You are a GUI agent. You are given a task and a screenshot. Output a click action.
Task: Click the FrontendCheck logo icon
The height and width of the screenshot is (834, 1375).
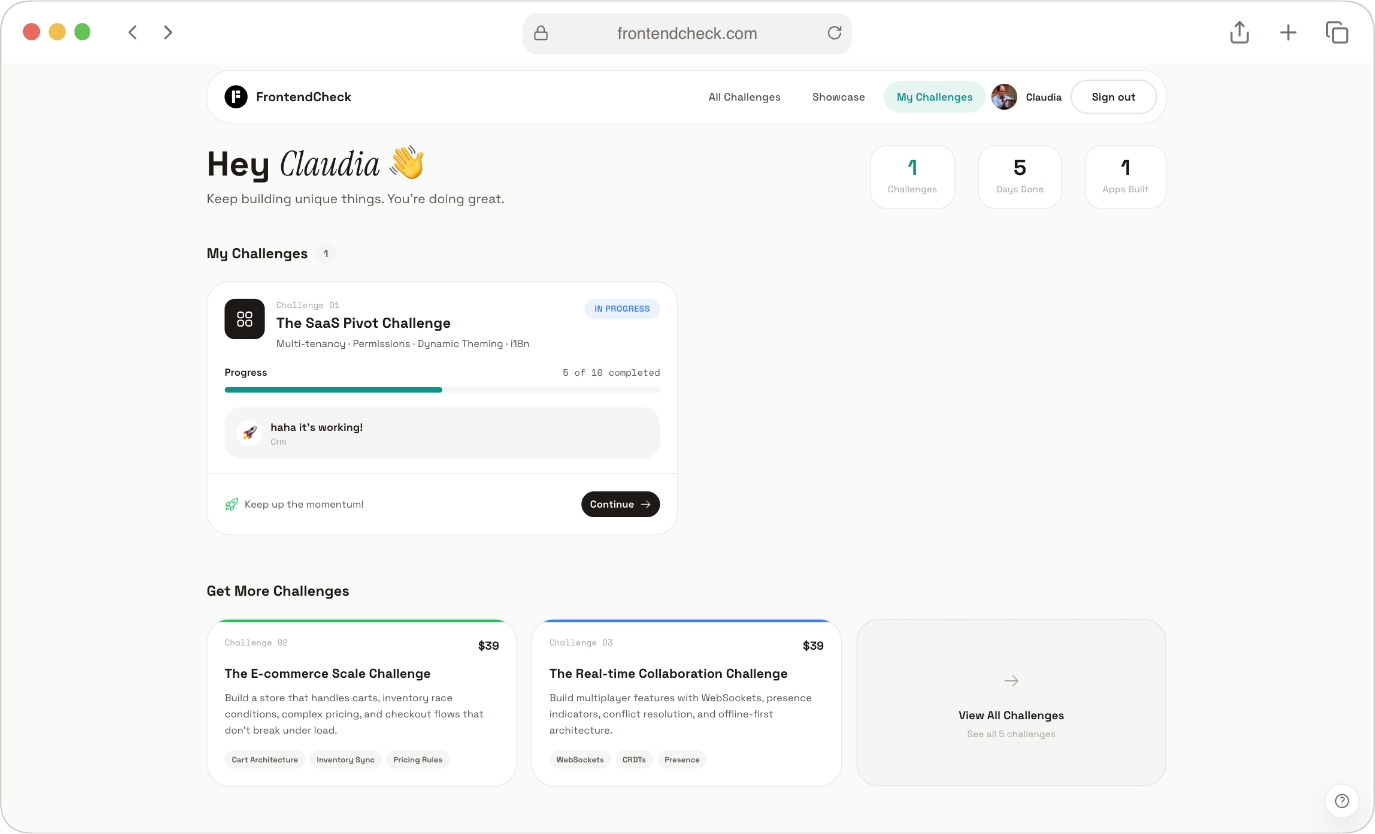pos(235,96)
